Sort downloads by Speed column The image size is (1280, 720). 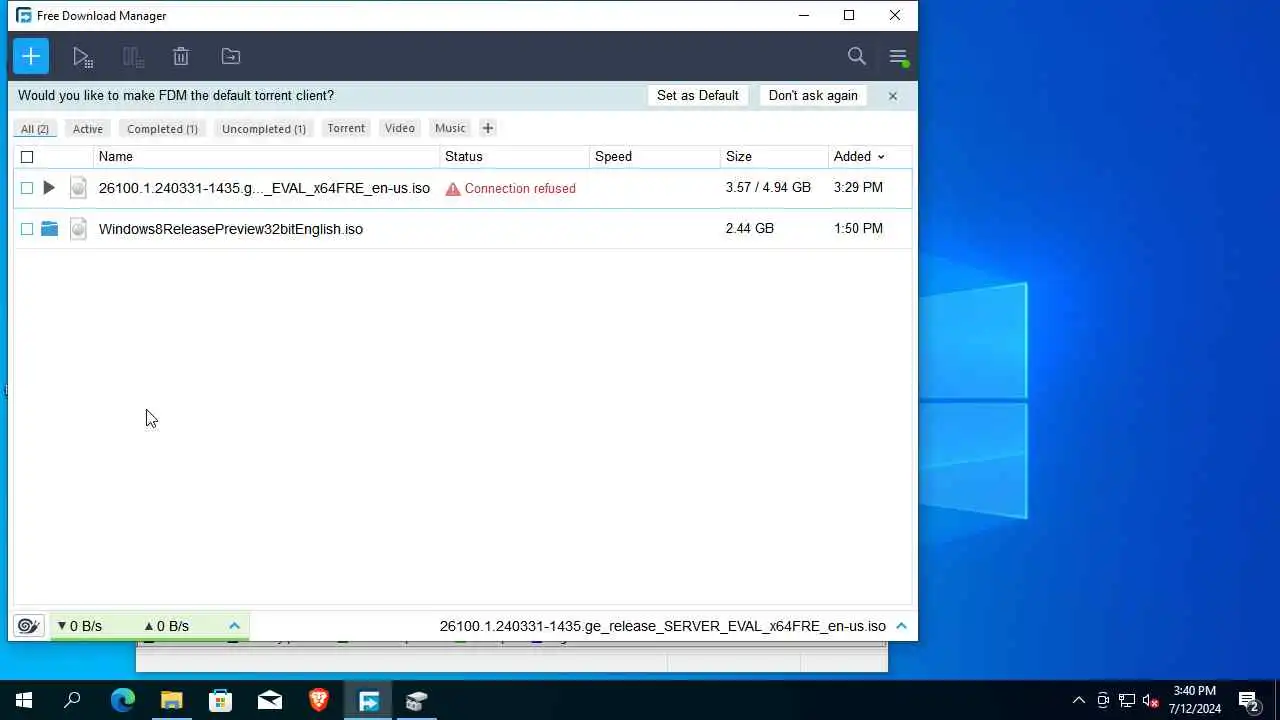tap(613, 157)
